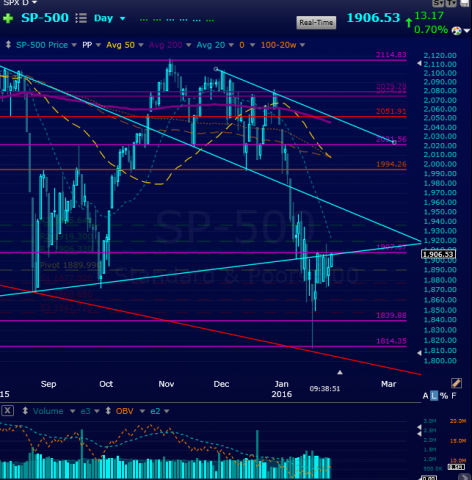Expand the 0 indicator dropdown arrow
472x480 pixels.
252,45
